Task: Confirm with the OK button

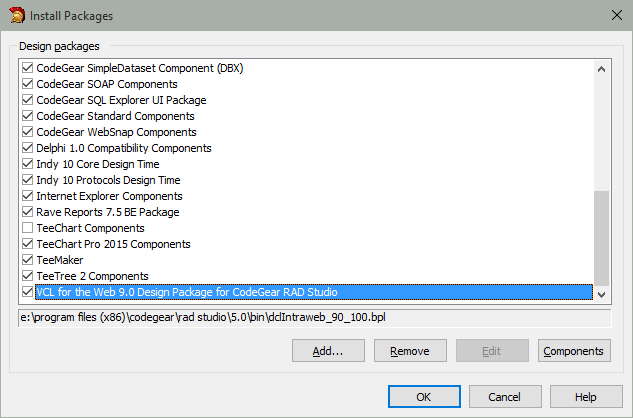Action: [424, 397]
